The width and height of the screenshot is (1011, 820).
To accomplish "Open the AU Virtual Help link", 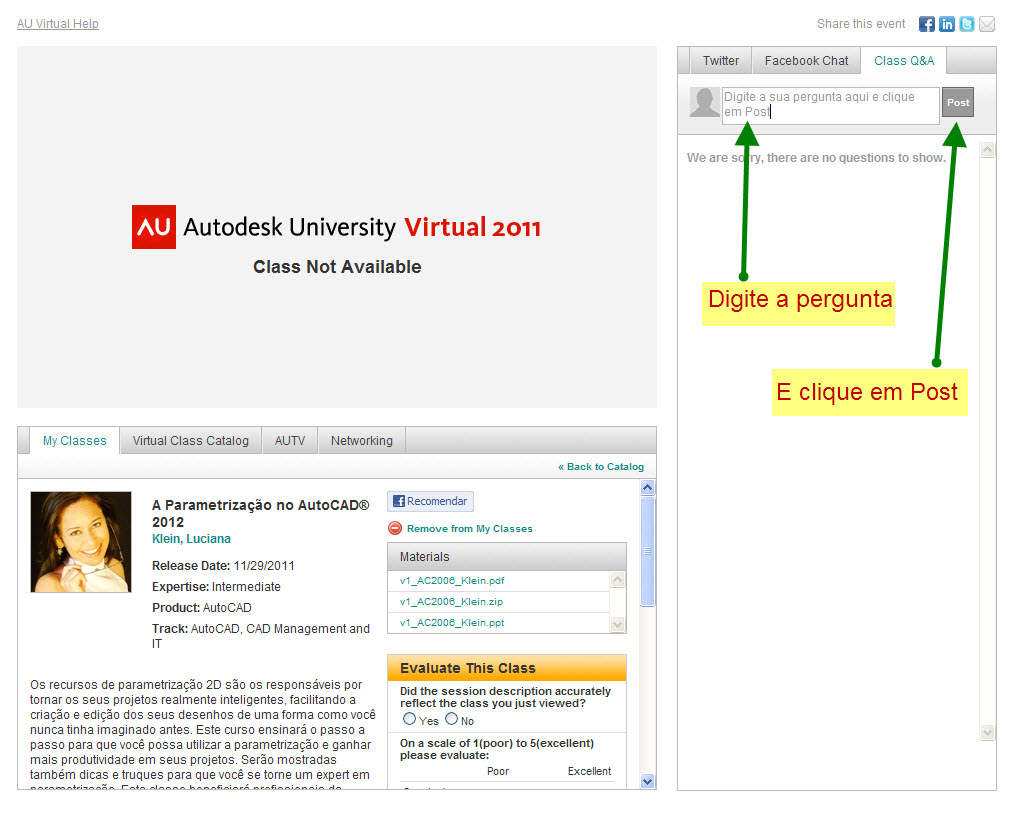I will [57, 24].
